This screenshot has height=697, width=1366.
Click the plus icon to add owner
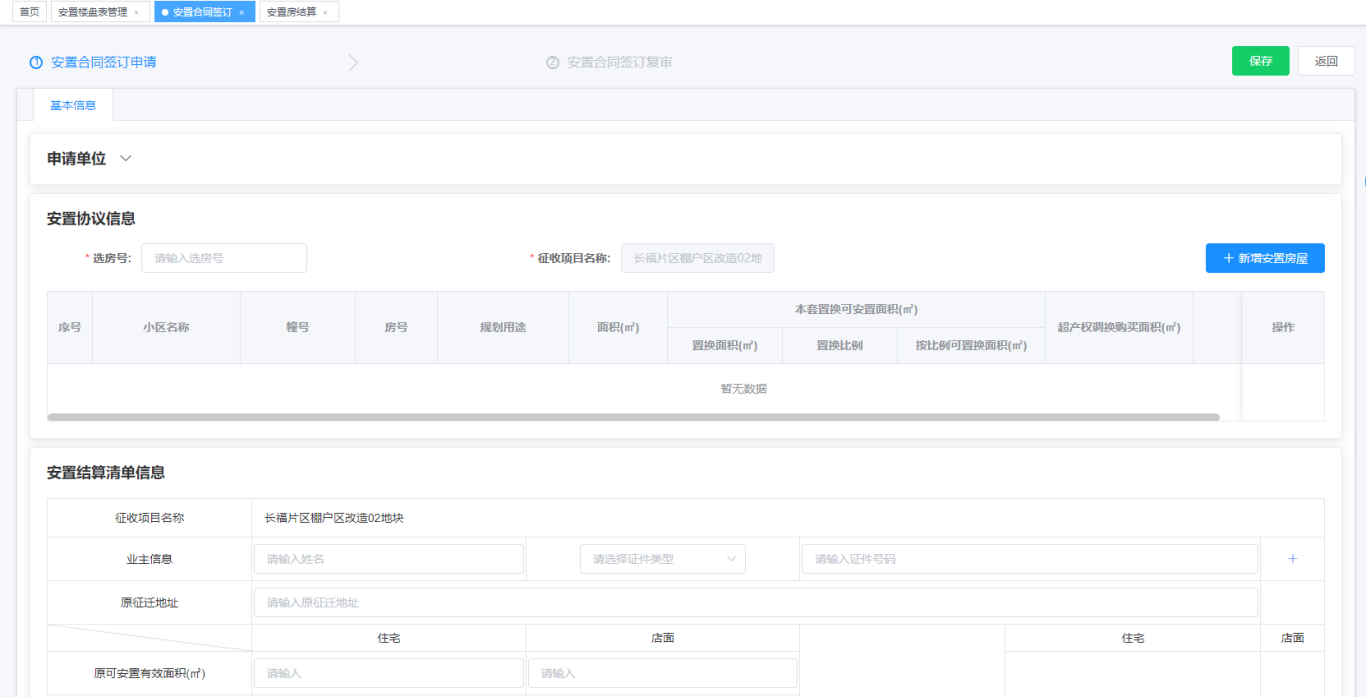click(1292, 559)
